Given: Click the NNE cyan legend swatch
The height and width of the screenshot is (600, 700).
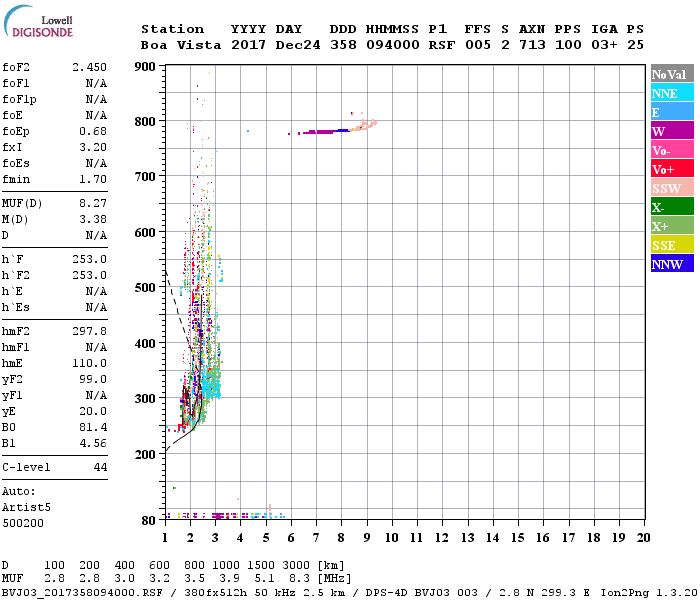Looking at the screenshot, I should point(669,93).
